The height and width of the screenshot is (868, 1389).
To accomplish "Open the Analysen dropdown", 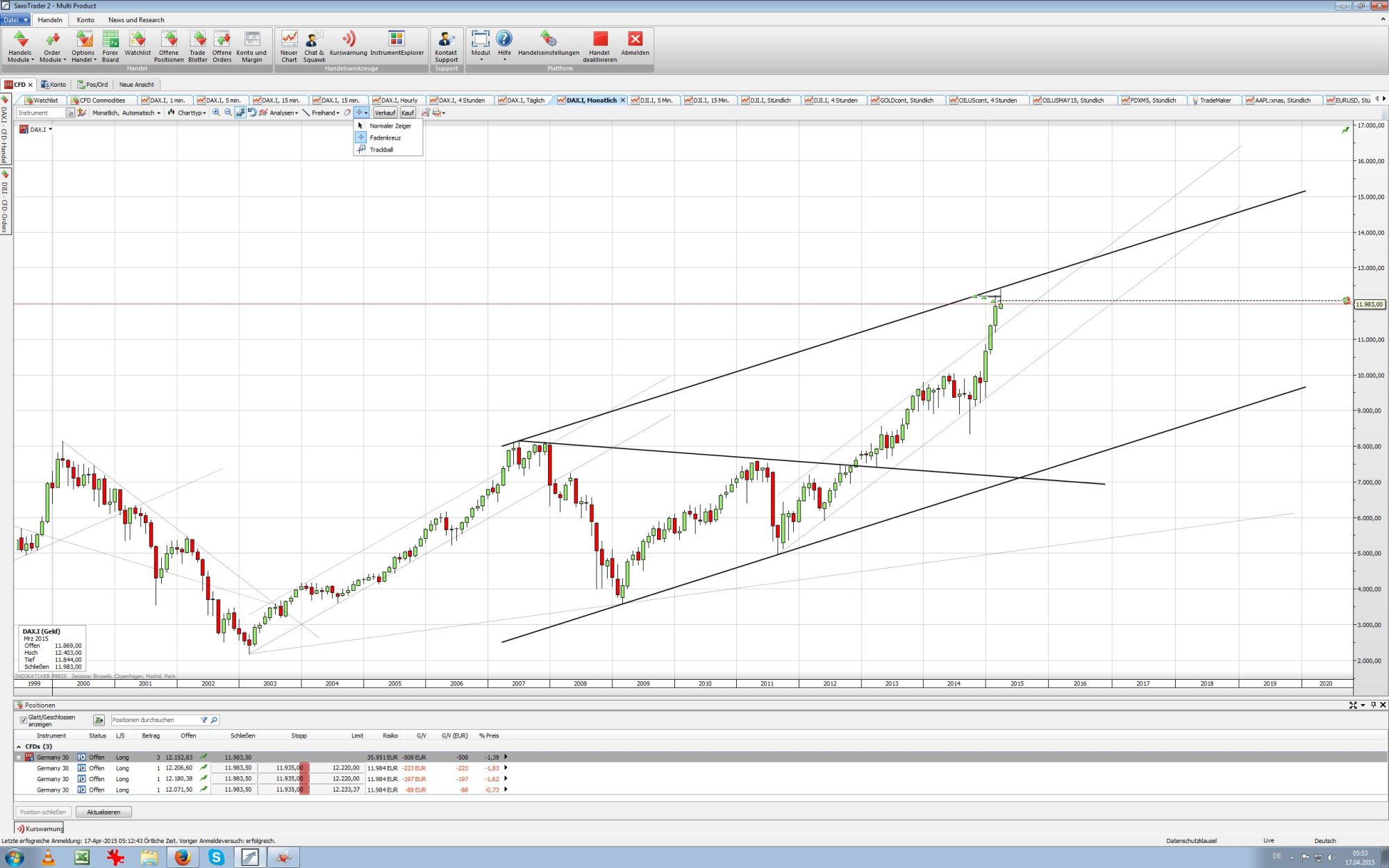I will (x=281, y=112).
